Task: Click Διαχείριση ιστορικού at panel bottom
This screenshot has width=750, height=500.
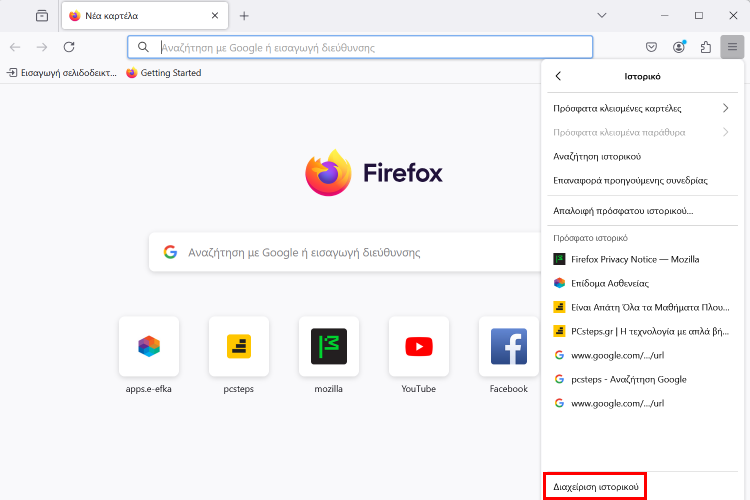Action: click(596, 487)
